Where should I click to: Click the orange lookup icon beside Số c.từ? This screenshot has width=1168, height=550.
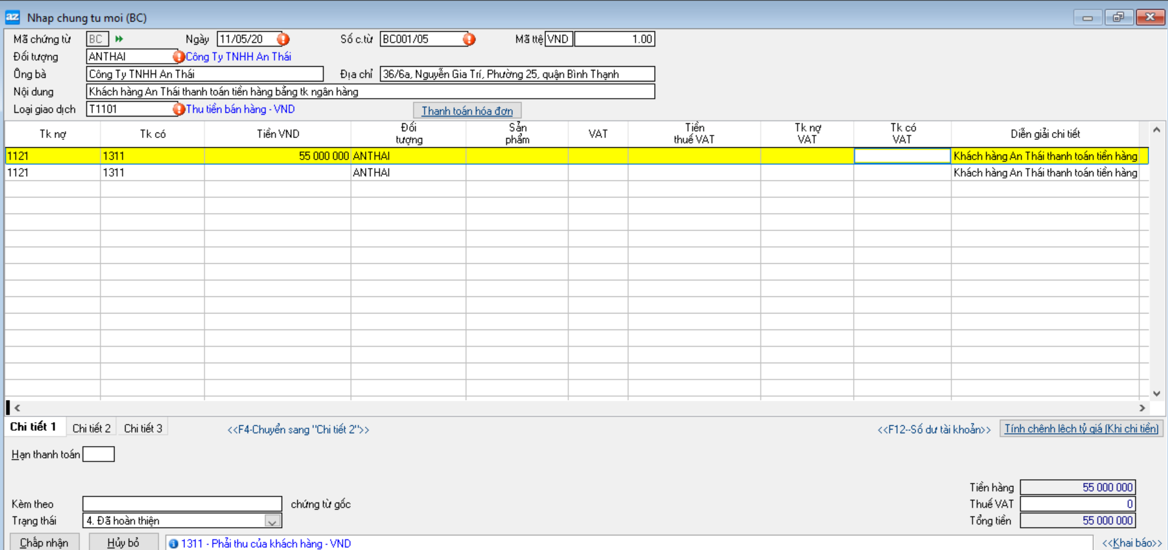(x=468, y=40)
